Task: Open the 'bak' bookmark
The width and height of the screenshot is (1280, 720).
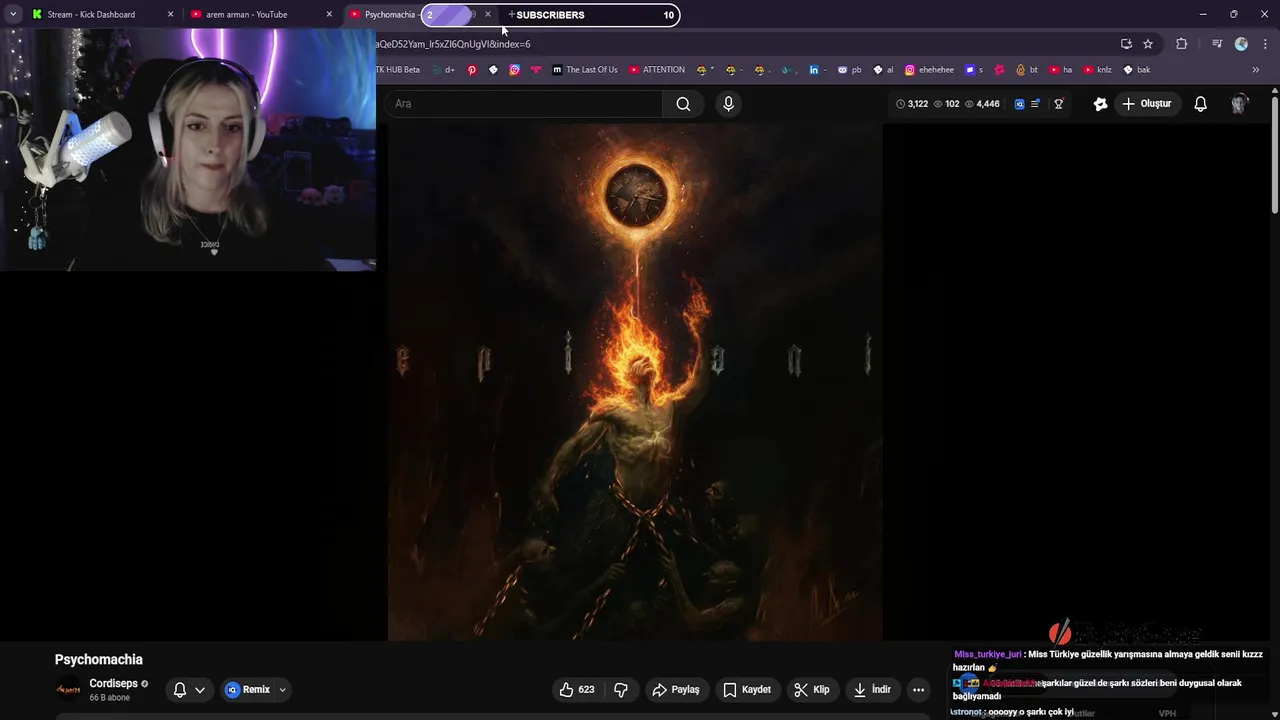Action: coord(1137,70)
